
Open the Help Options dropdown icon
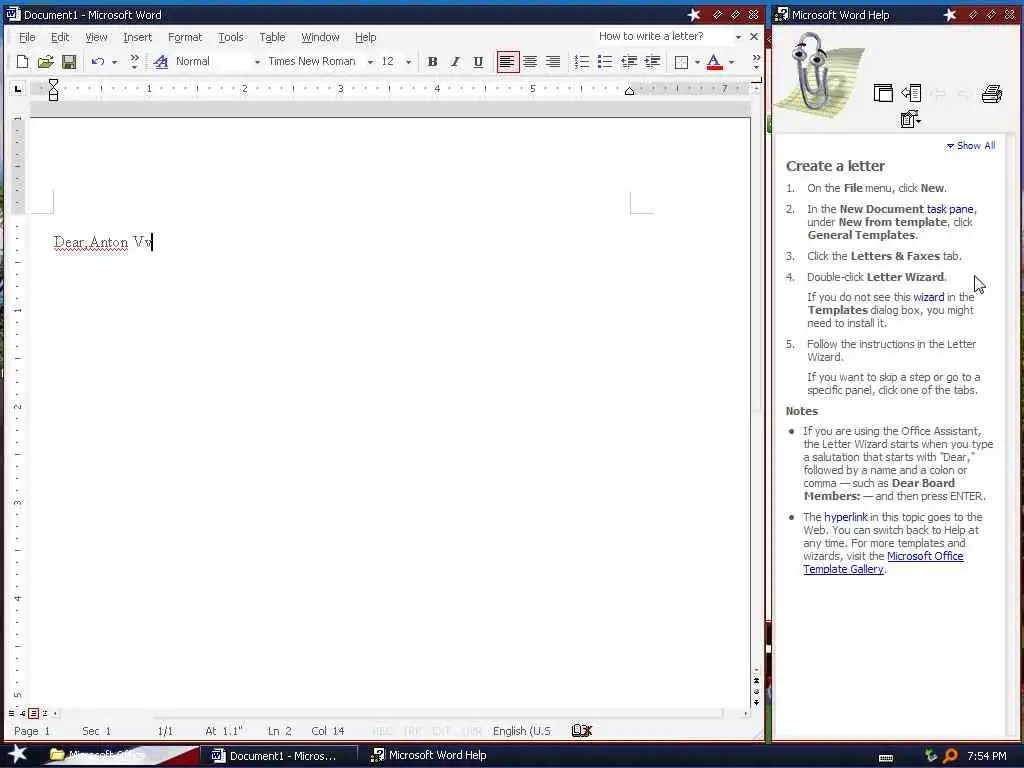[x=910, y=119]
